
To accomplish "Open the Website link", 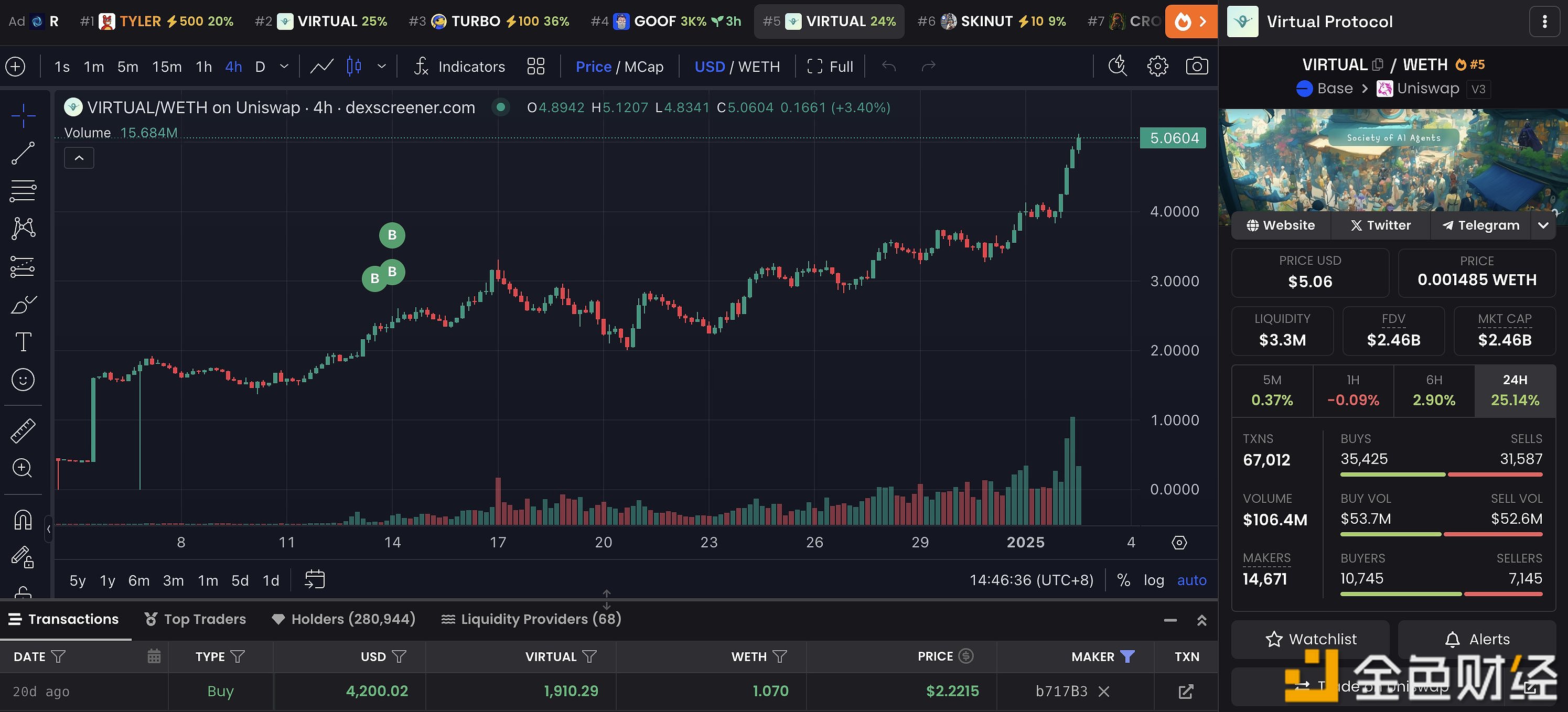I will pos(1281,226).
